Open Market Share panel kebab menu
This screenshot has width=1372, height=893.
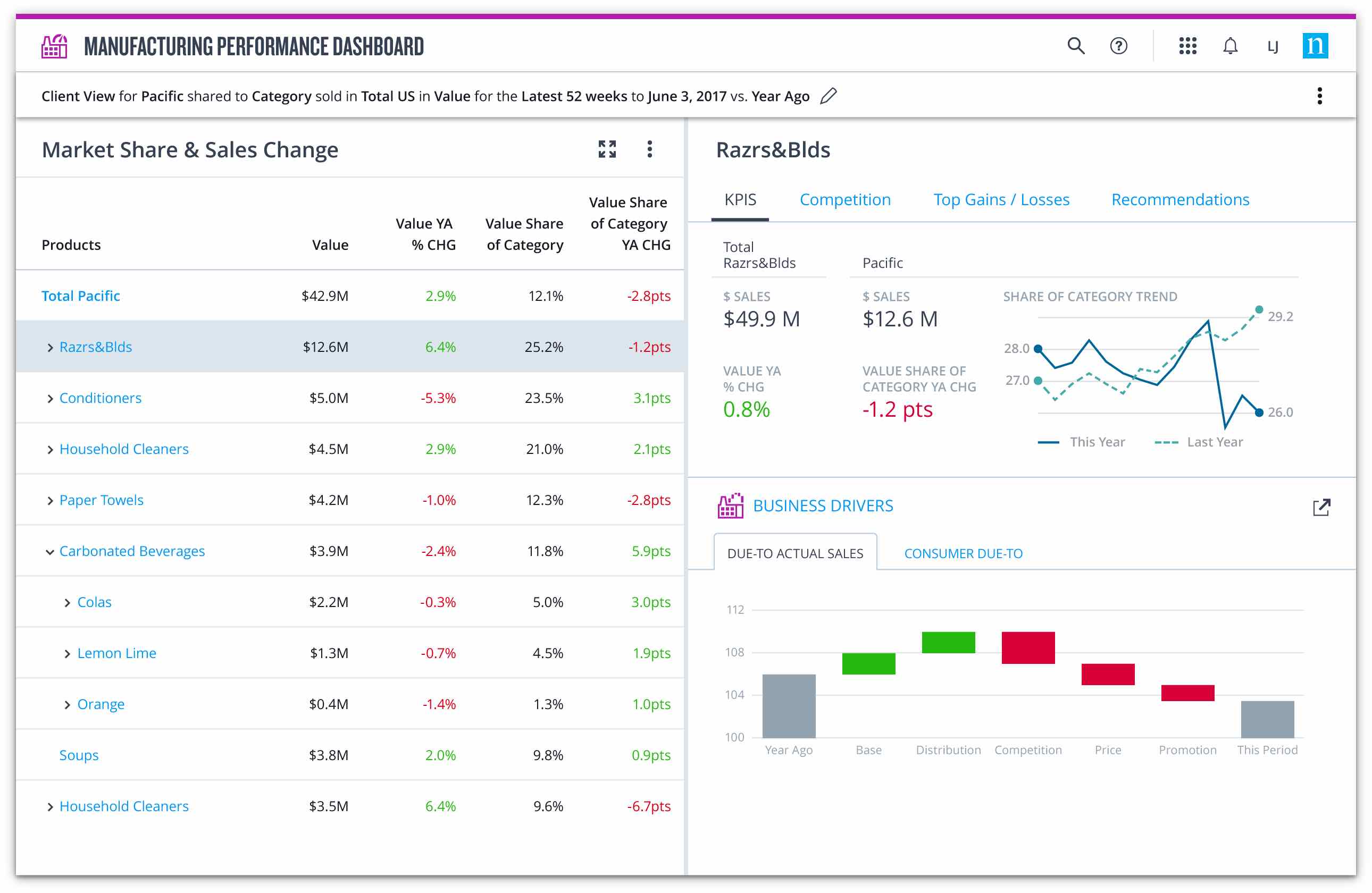click(x=650, y=149)
